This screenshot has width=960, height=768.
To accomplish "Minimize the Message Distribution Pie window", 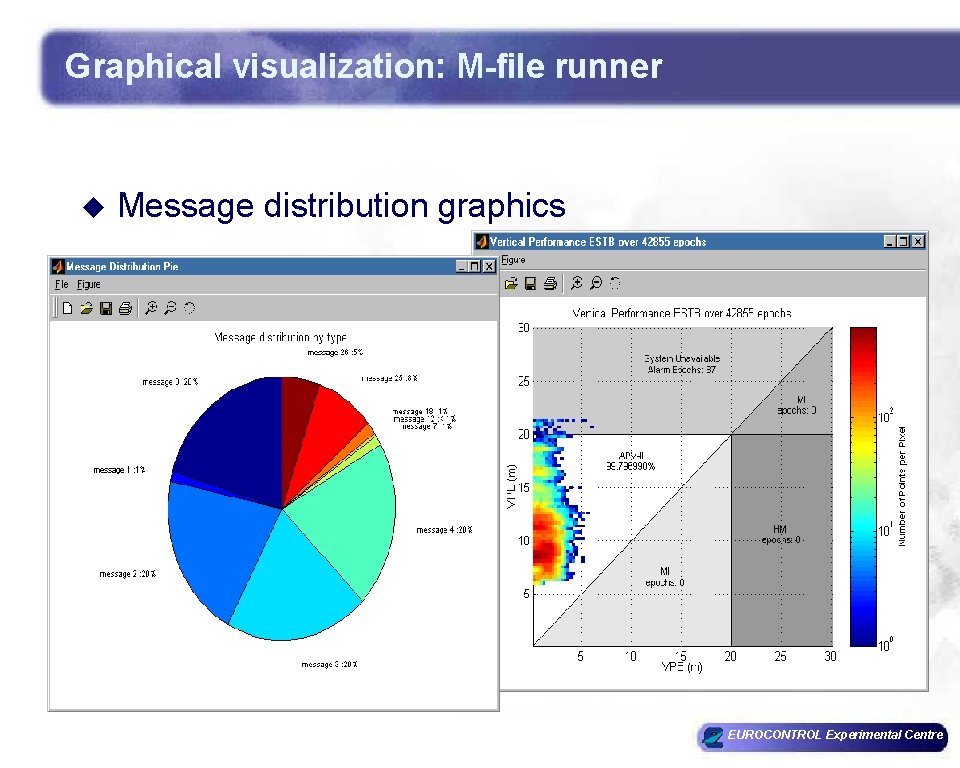I will (x=462, y=266).
